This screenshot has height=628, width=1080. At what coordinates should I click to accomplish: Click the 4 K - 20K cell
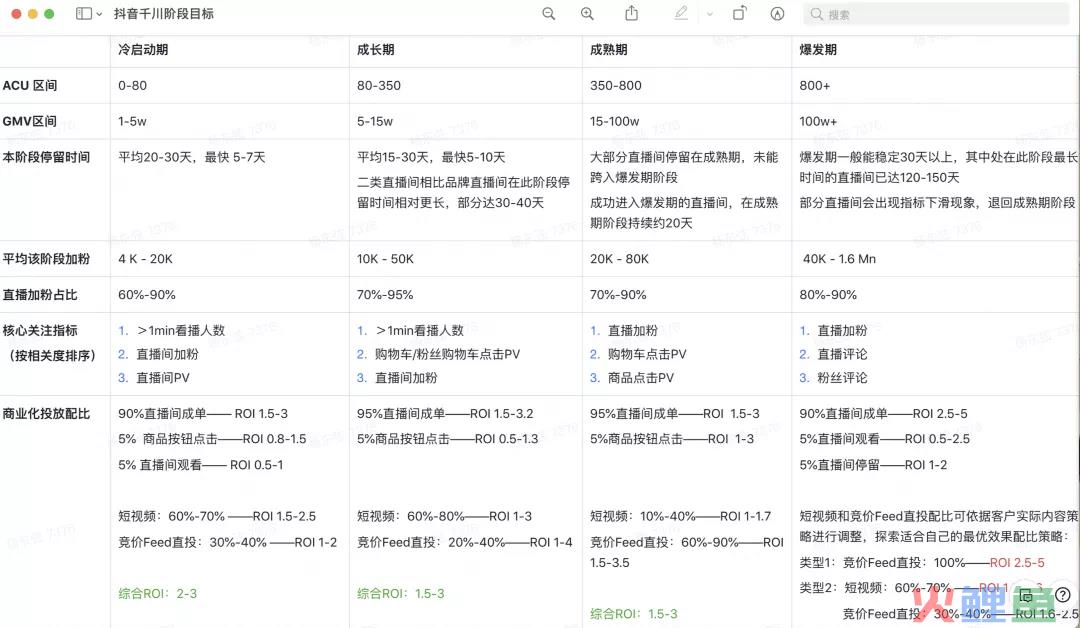click(145, 259)
